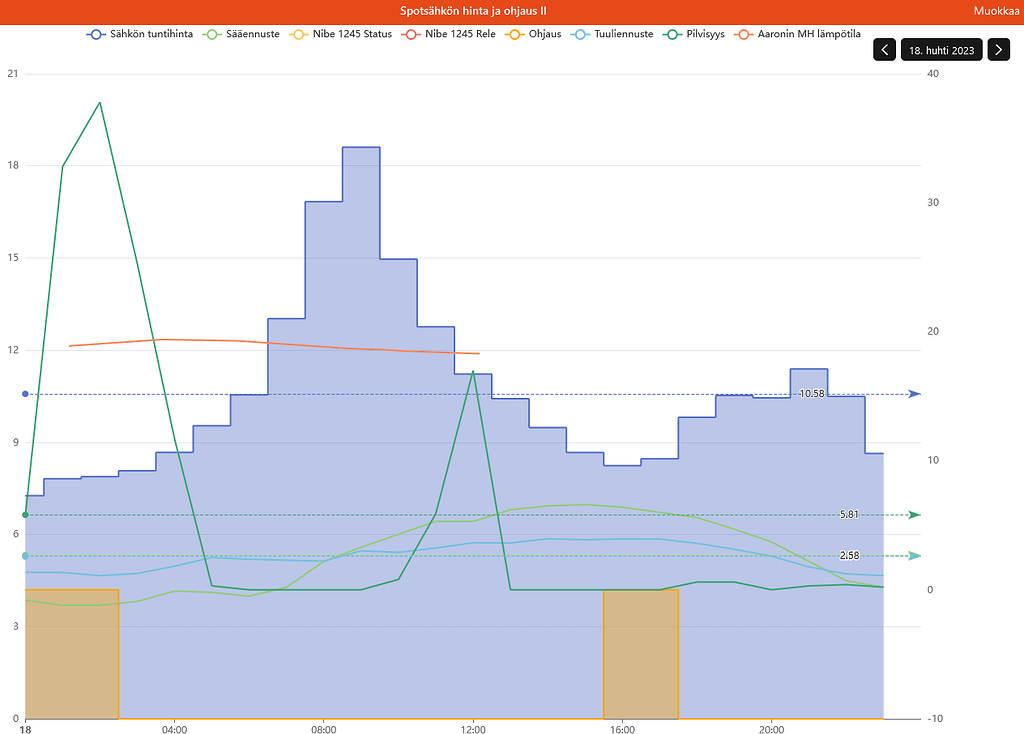Go to the previous day with the left arrow
Viewport: 1024px width, 734px height.
[x=884, y=49]
